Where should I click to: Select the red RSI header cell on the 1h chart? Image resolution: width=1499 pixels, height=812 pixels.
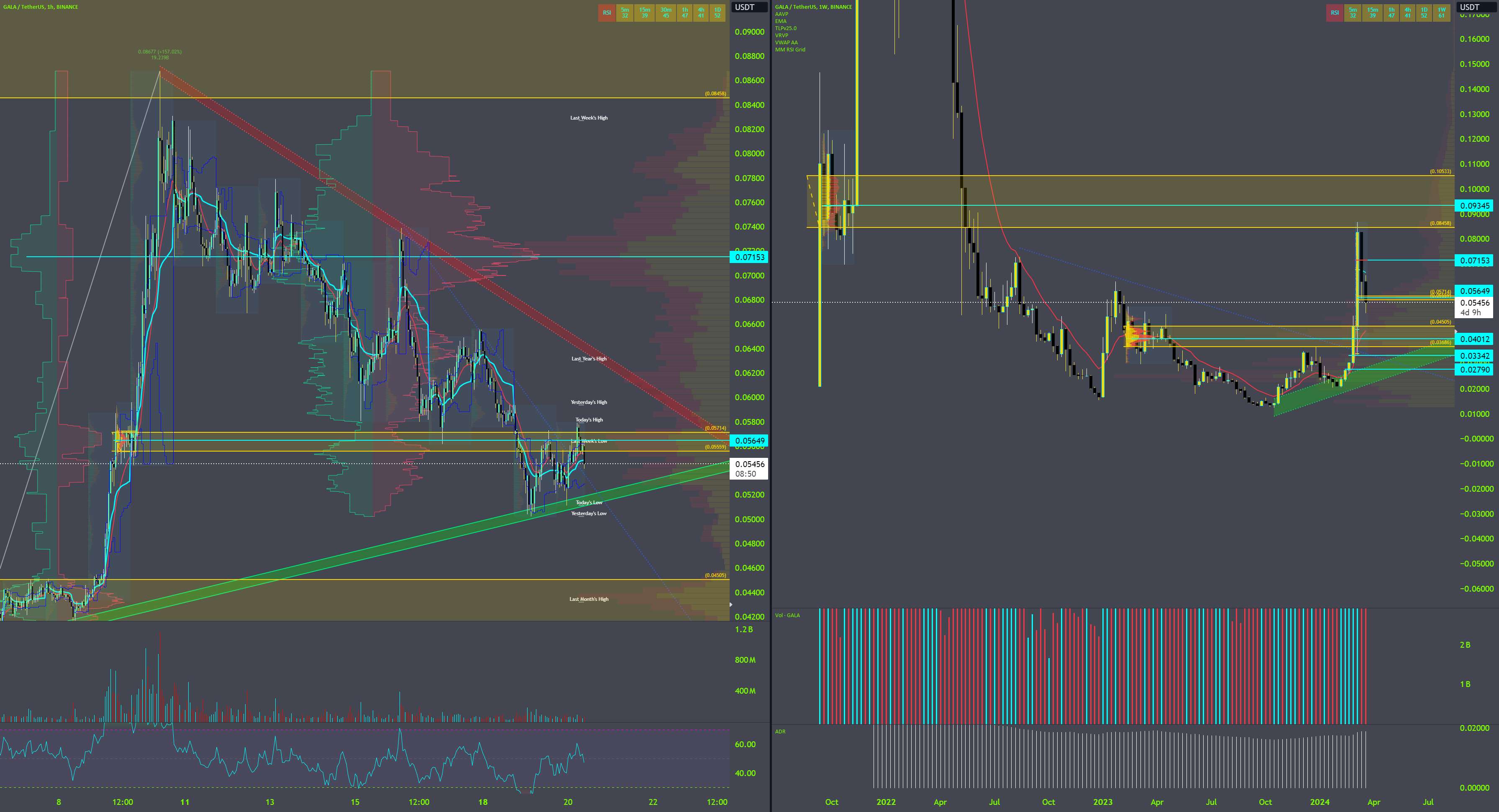[x=607, y=13]
